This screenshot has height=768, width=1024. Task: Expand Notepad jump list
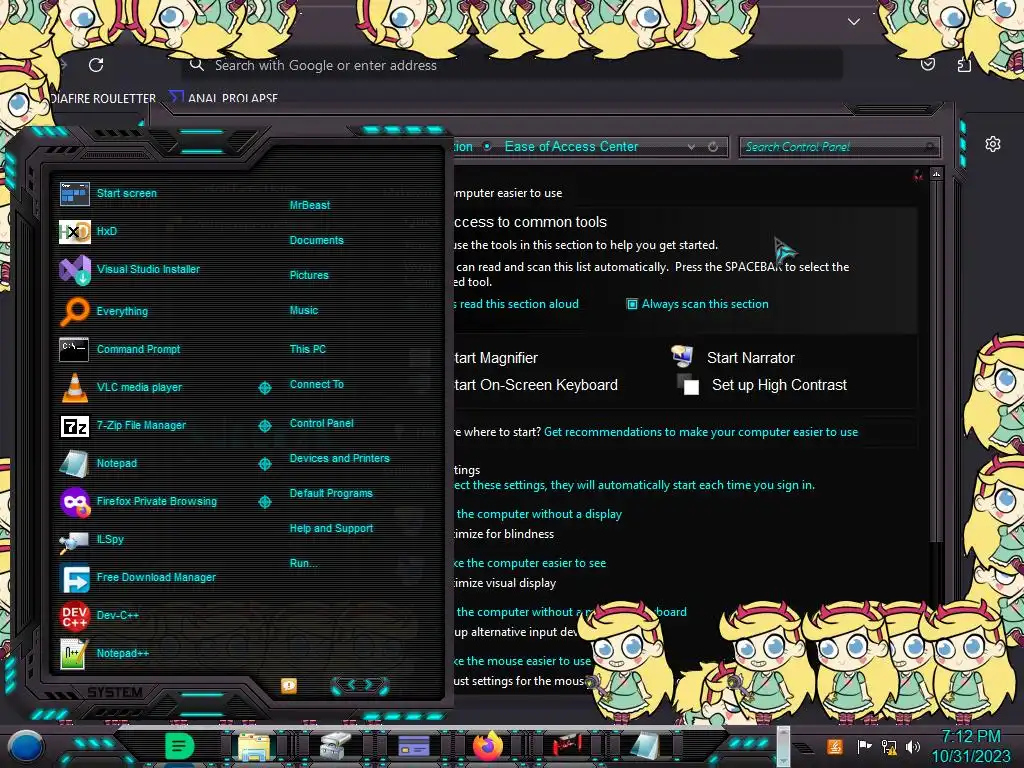coord(264,464)
